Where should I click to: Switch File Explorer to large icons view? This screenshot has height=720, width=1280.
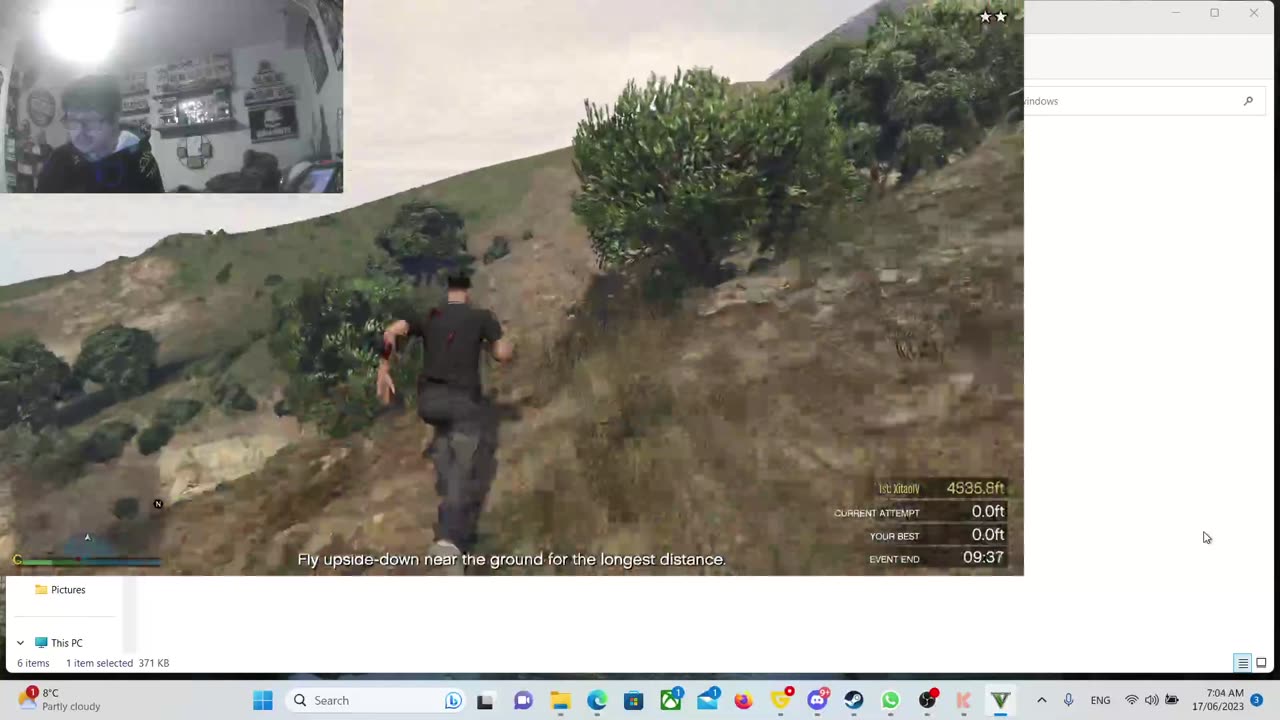(1261, 663)
